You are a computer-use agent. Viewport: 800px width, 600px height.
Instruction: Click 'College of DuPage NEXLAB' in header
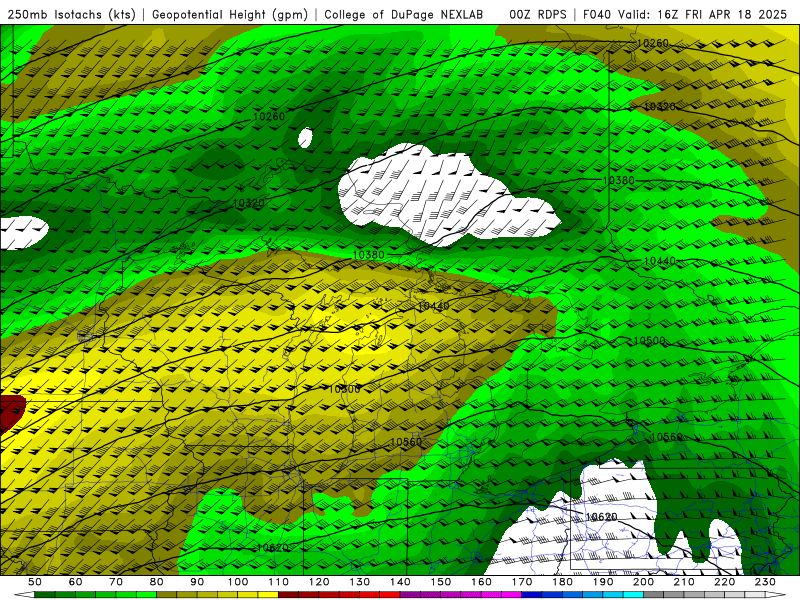[x=403, y=14]
